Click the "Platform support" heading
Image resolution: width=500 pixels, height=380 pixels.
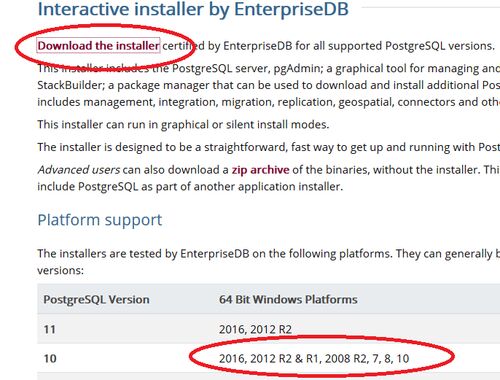[x=100, y=220]
